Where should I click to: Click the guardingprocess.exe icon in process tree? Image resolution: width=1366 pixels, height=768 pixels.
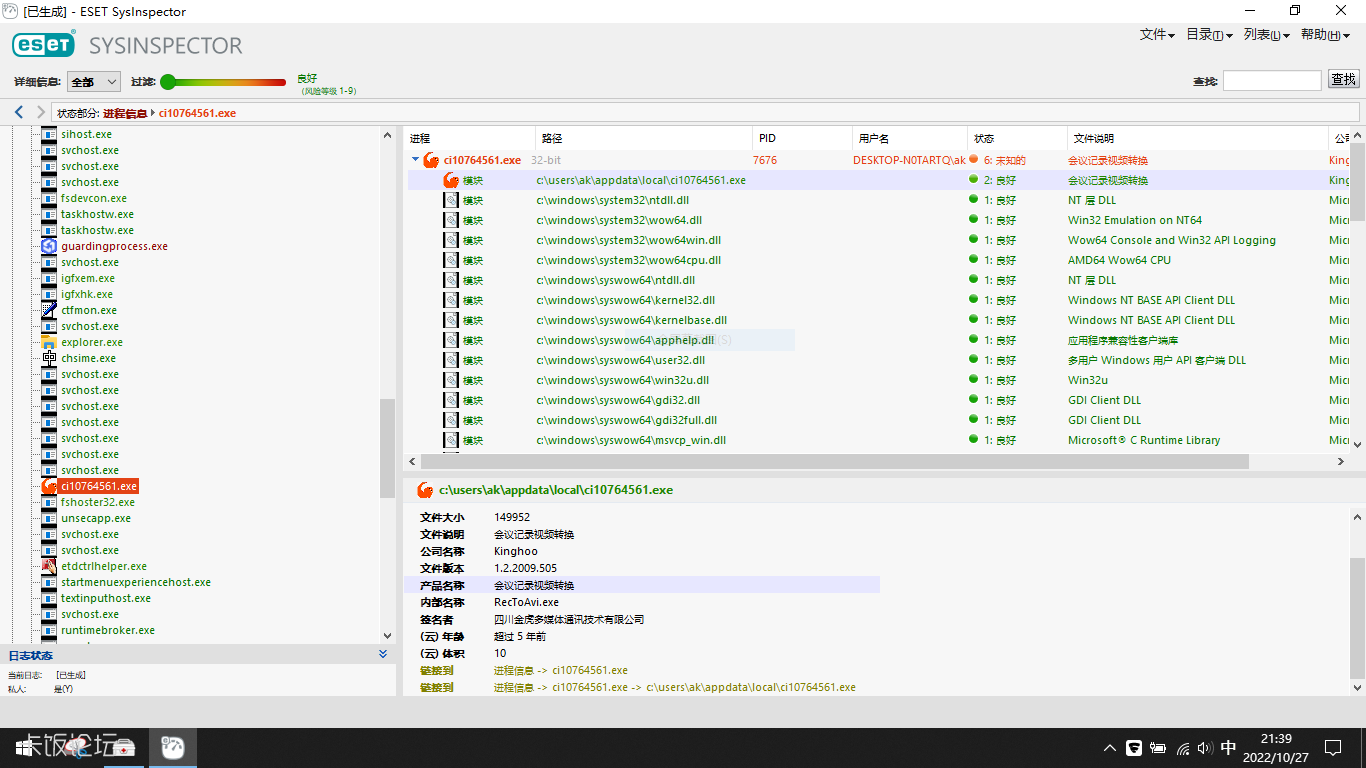(49, 246)
